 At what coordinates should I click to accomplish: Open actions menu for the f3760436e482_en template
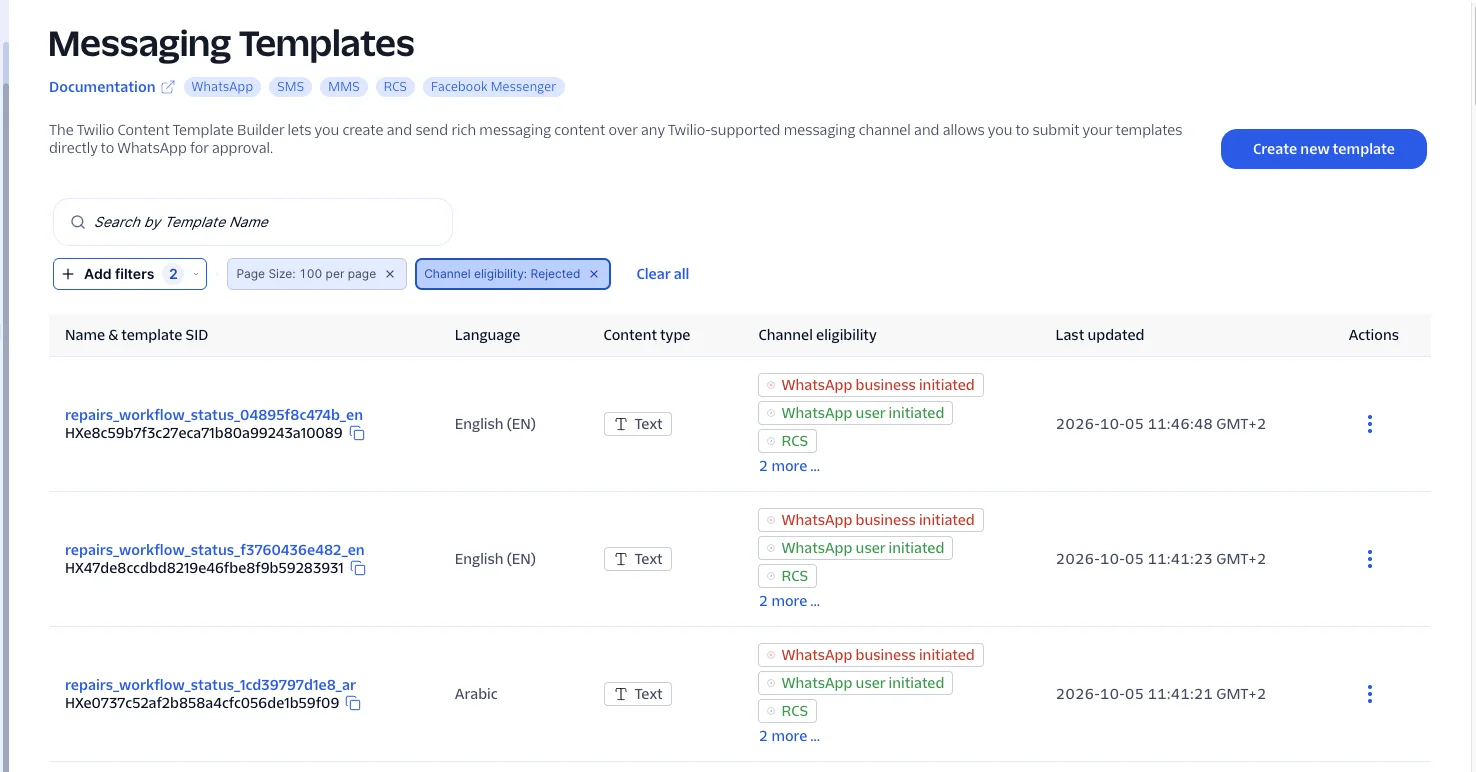point(1369,559)
